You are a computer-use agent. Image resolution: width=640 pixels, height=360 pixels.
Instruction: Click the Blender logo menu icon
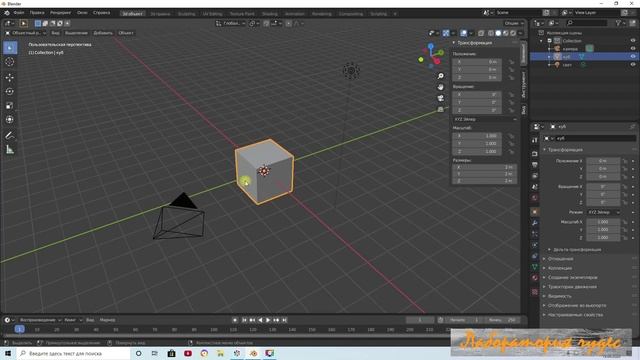tap(7, 13)
